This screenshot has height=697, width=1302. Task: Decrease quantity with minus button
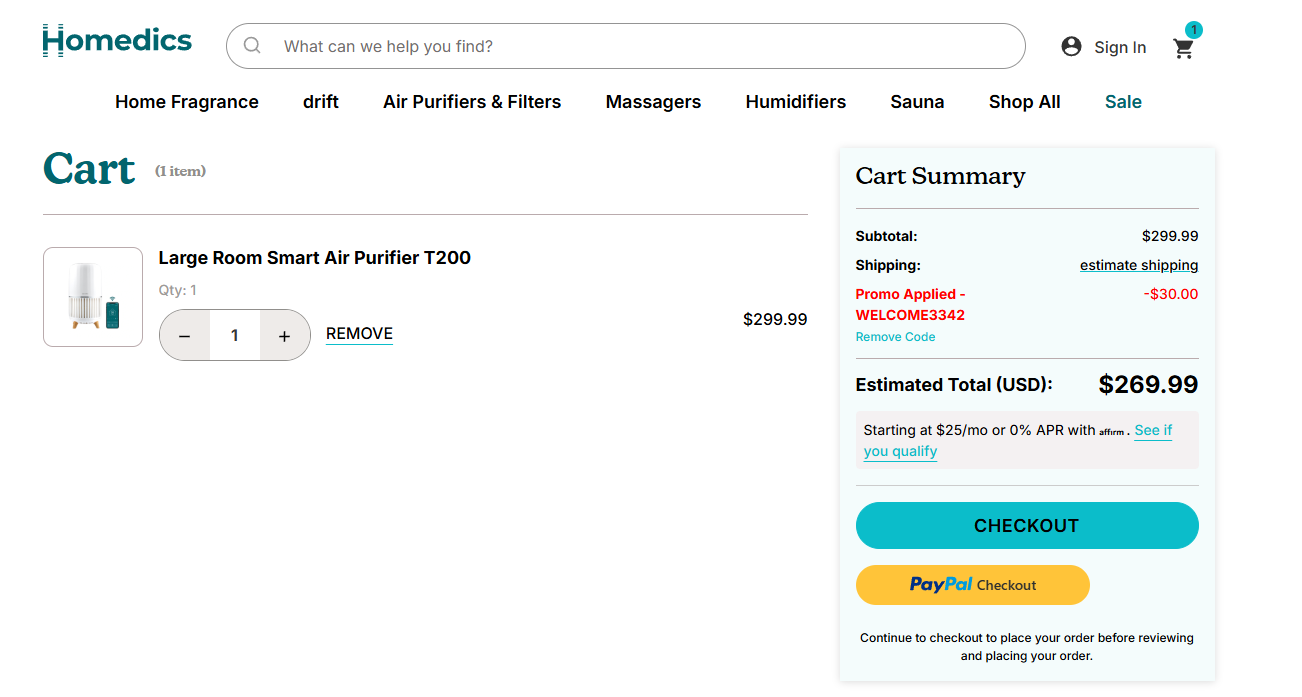click(185, 336)
